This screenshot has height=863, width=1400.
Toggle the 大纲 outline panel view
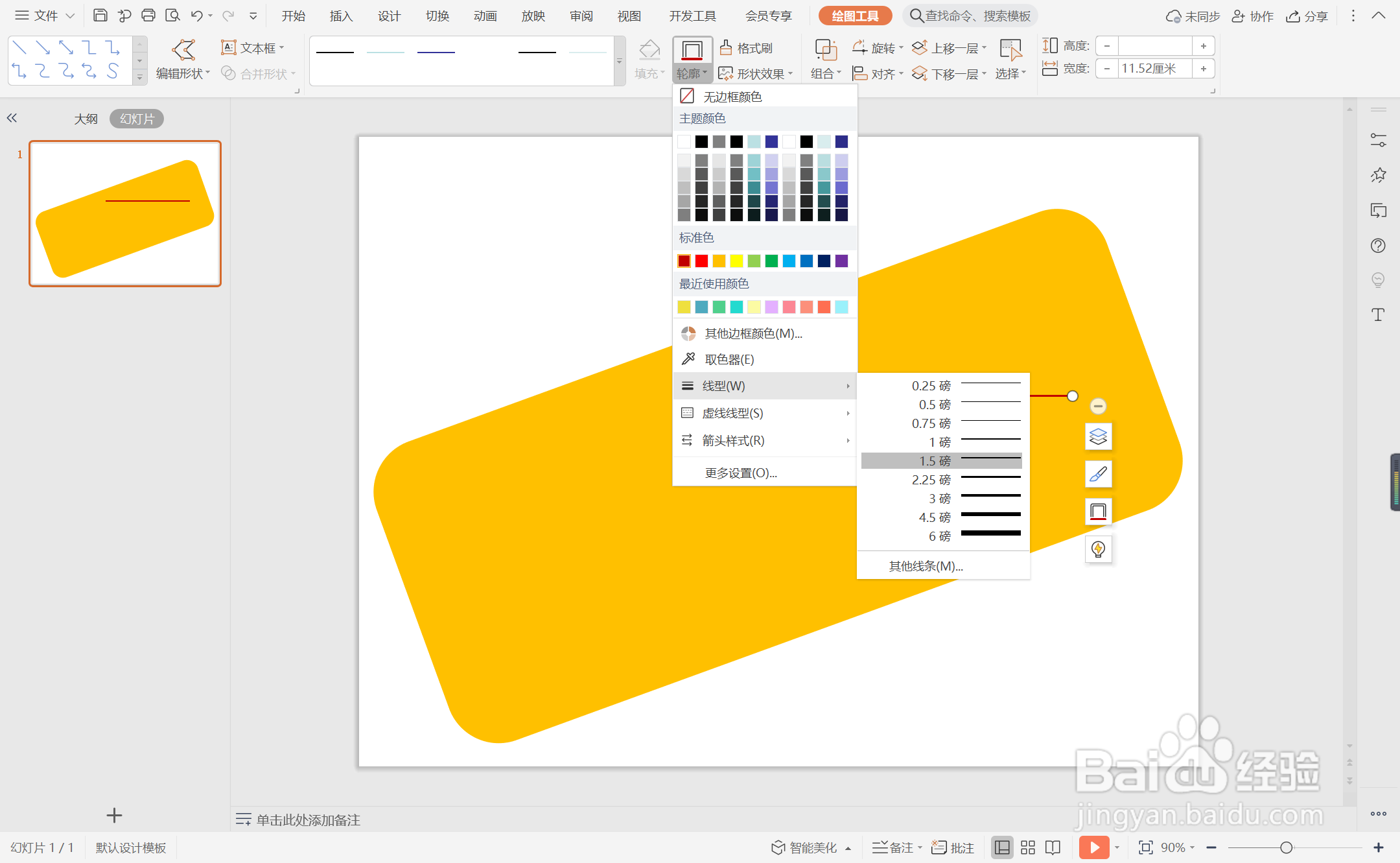pos(86,119)
